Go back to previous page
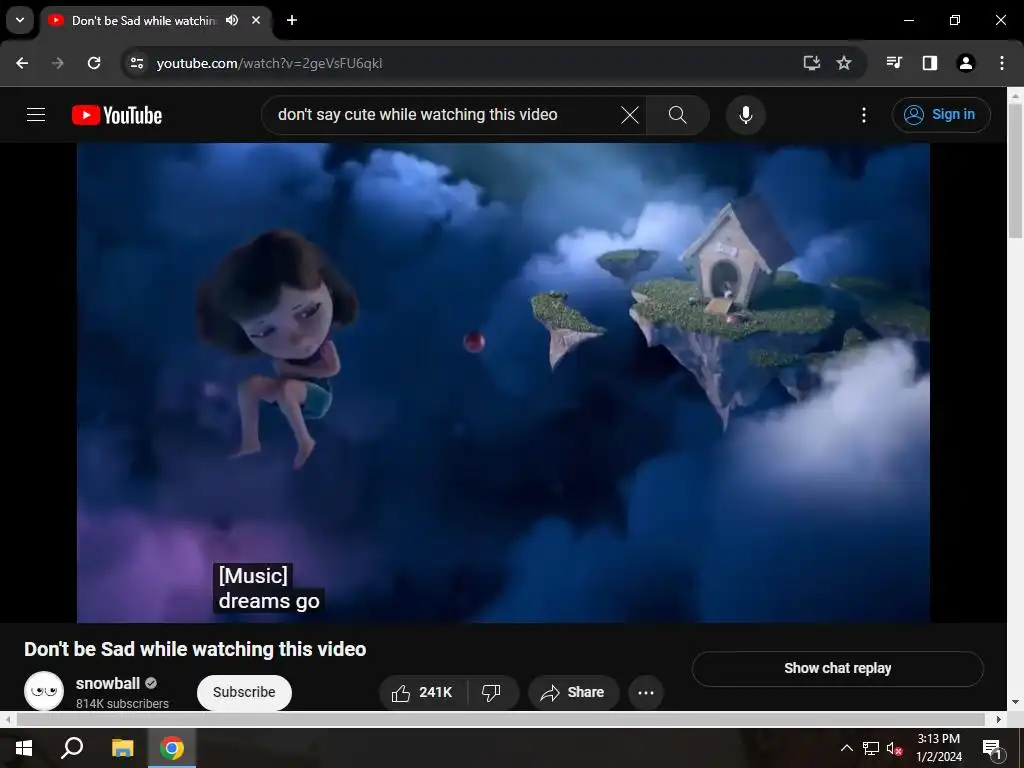 (22, 63)
